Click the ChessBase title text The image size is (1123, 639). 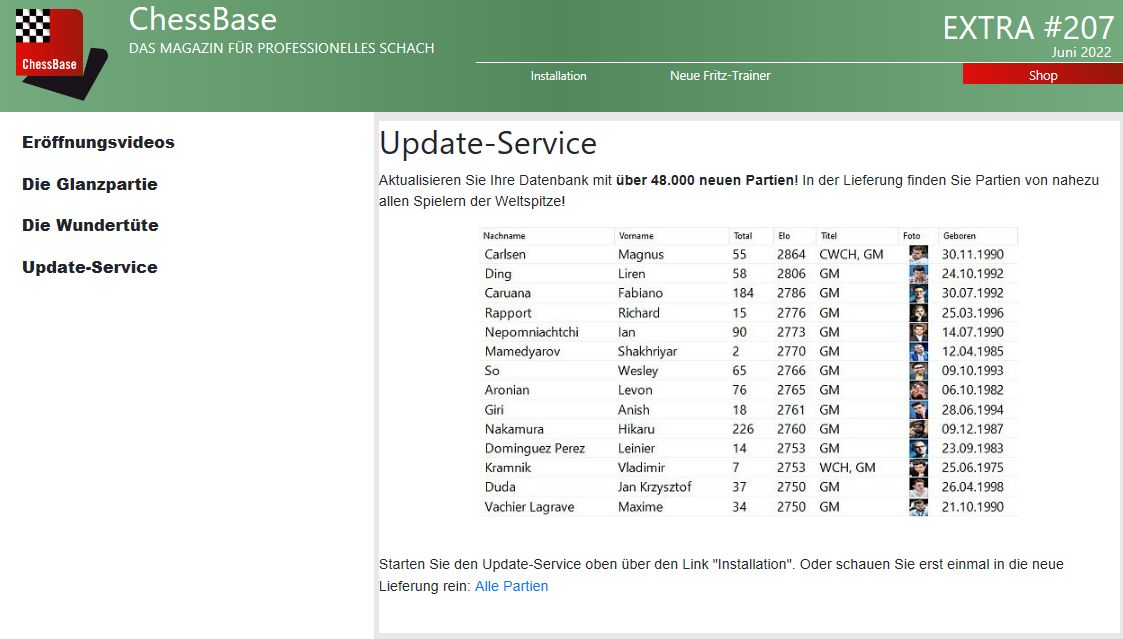[203, 19]
